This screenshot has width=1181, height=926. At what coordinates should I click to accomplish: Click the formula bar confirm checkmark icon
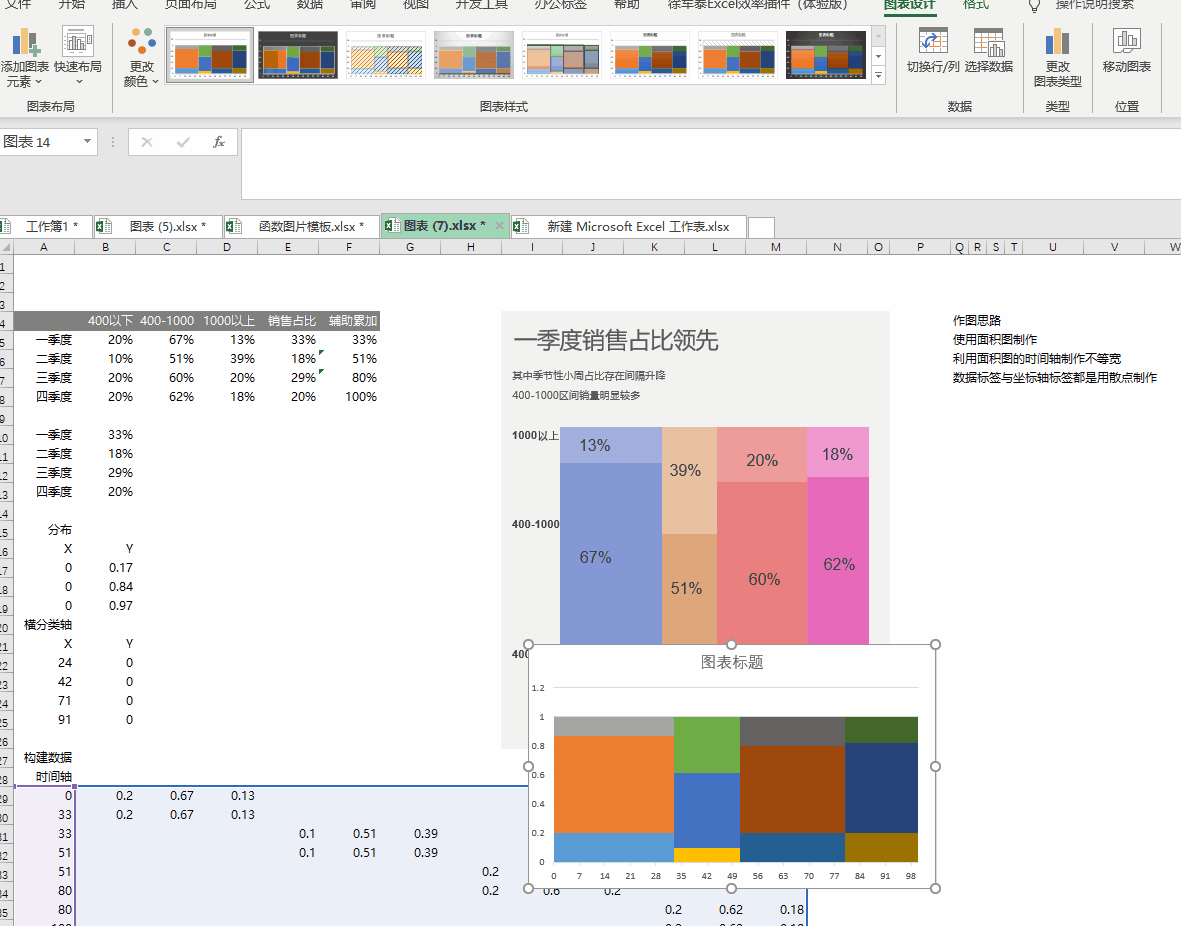tap(183, 142)
